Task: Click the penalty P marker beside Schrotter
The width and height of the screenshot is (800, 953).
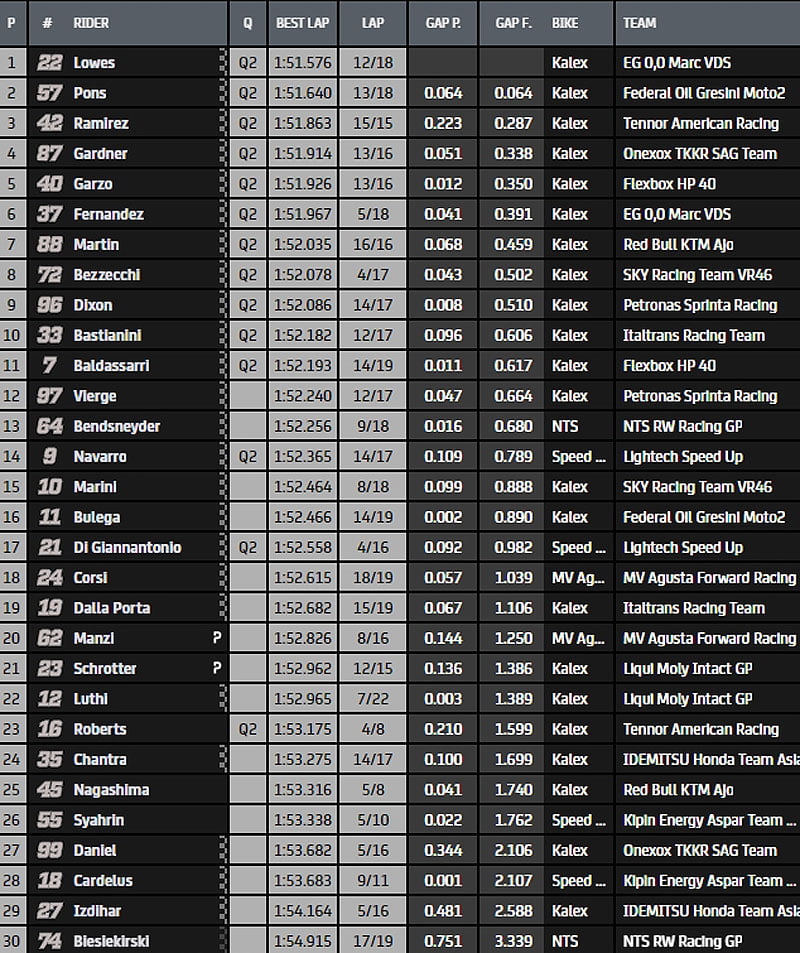Action: tap(216, 668)
